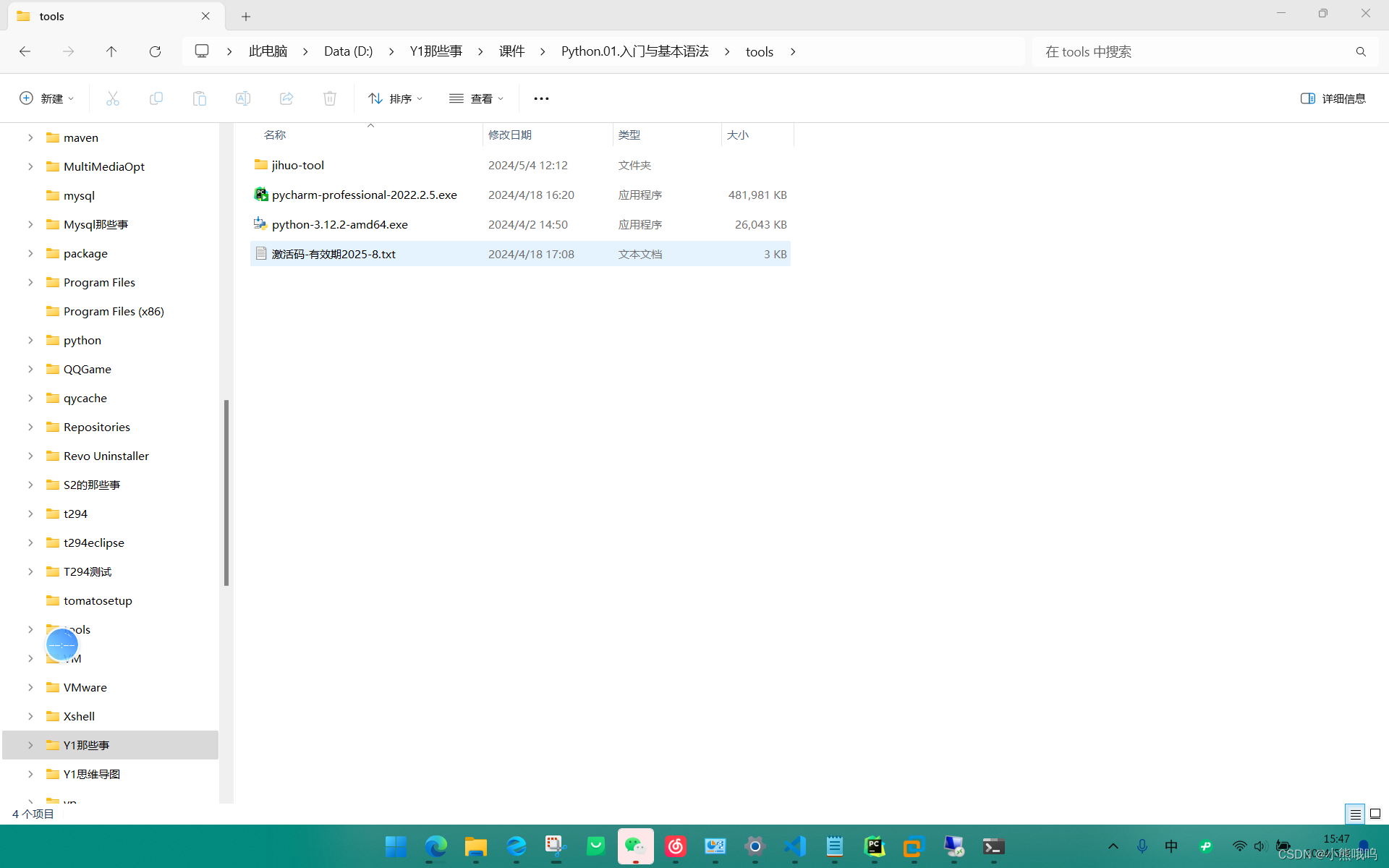Click the Refresh button beside address bar

[x=155, y=51]
